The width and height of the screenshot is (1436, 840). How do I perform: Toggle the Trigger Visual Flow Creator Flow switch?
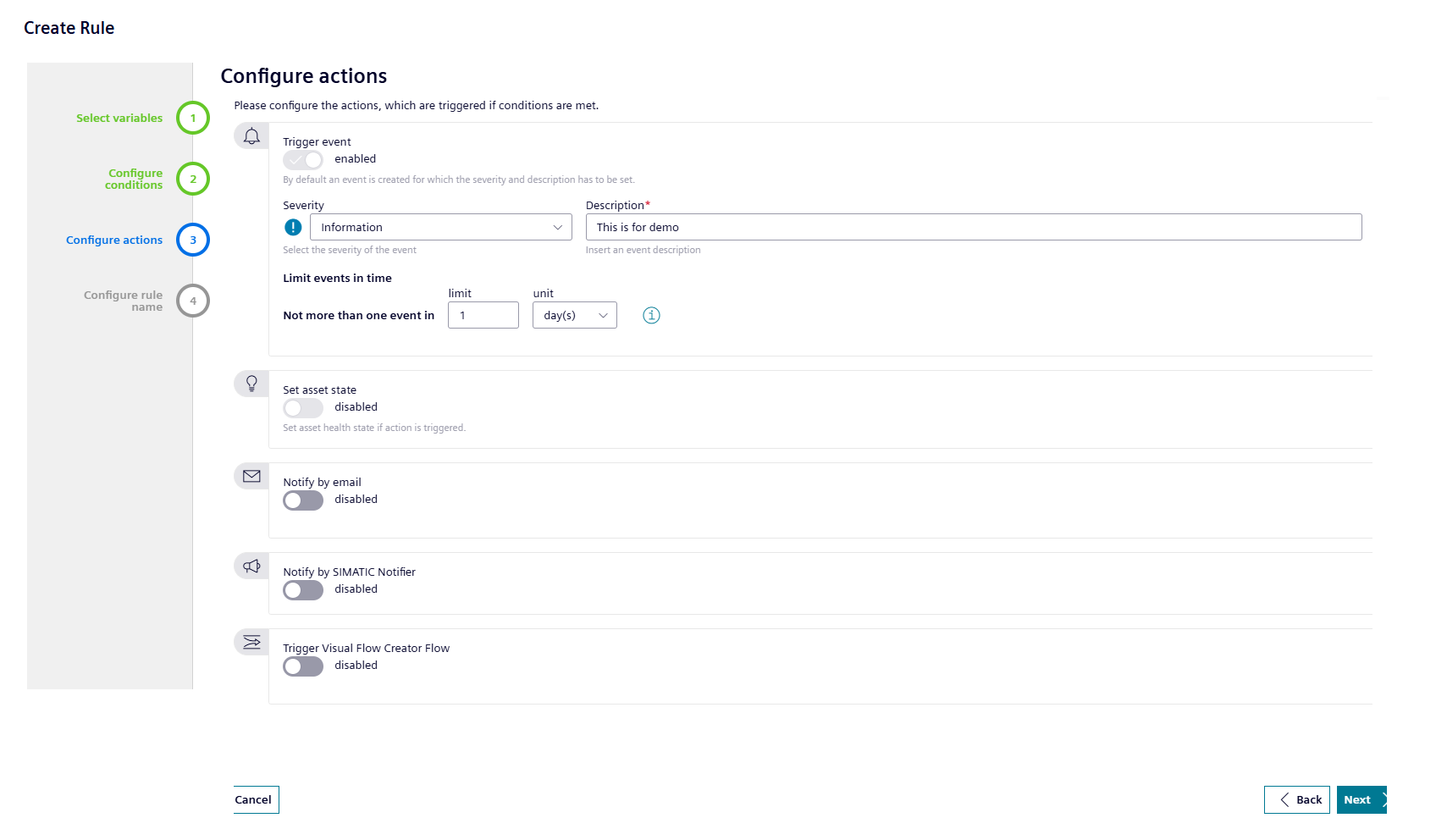pyautogui.click(x=303, y=666)
